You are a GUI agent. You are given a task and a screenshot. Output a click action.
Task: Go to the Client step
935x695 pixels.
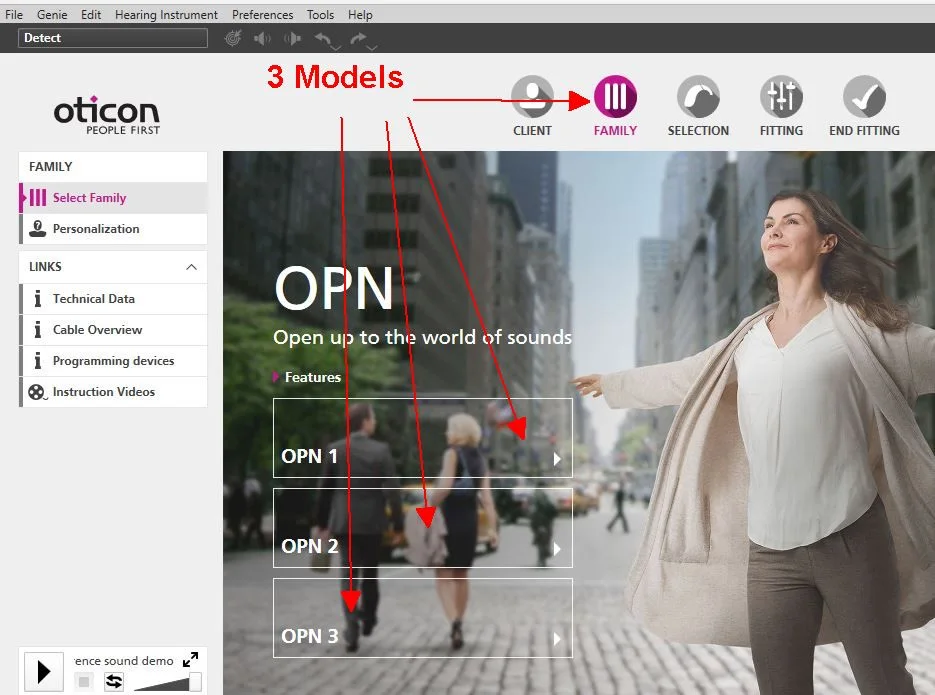click(532, 106)
